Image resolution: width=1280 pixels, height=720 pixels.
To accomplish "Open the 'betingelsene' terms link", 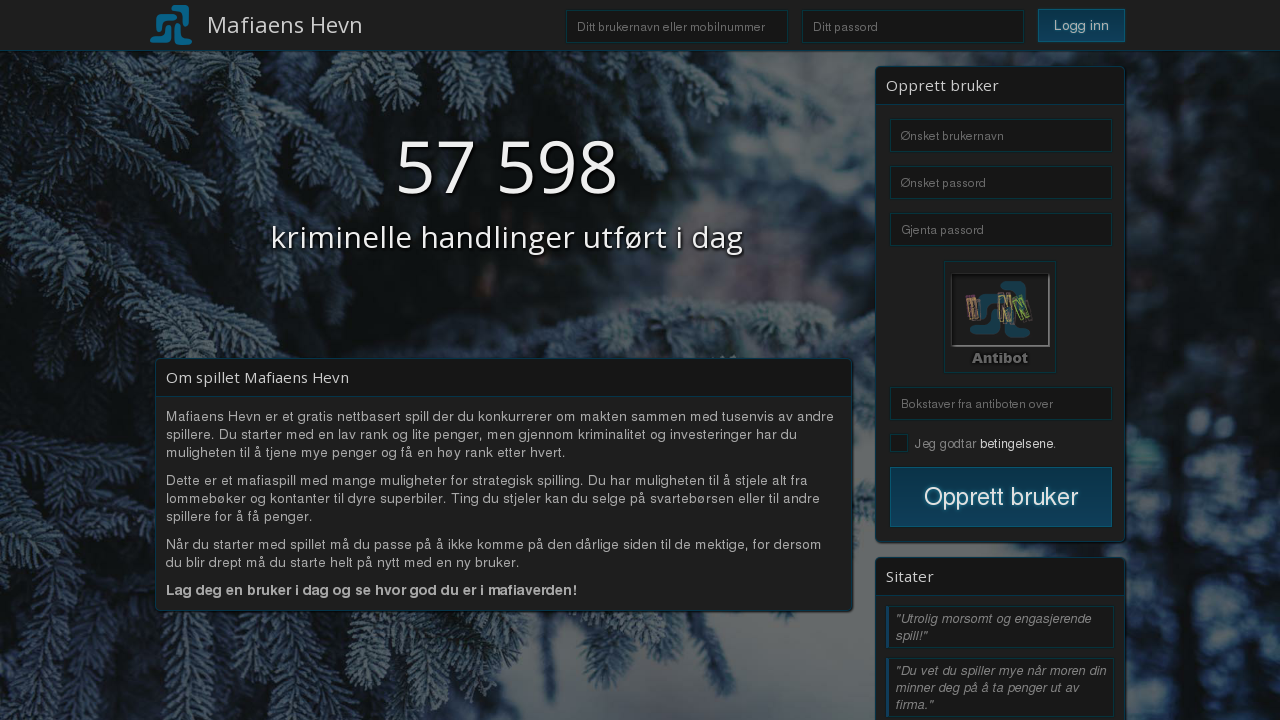I will [1016, 444].
